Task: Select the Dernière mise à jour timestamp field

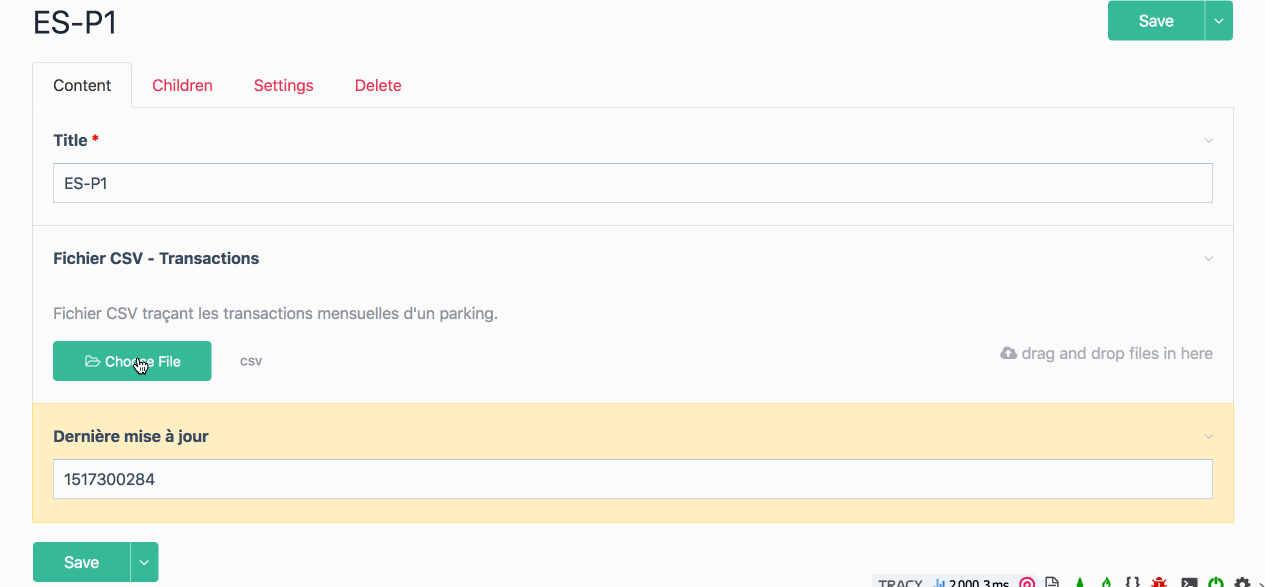Action: pos(632,479)
